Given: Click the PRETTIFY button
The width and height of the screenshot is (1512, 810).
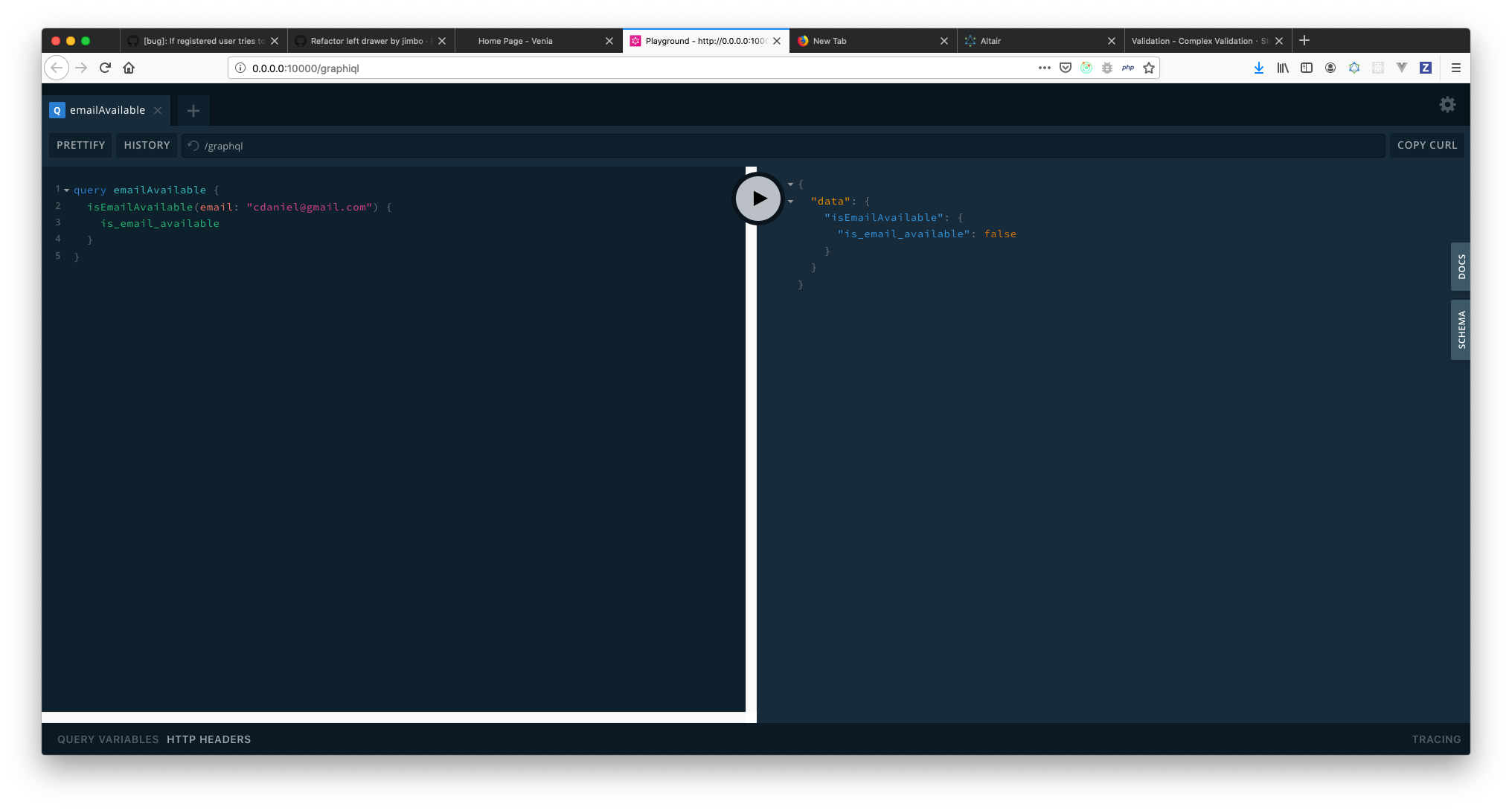Looking at the screenshot, I should pos(80,145).
